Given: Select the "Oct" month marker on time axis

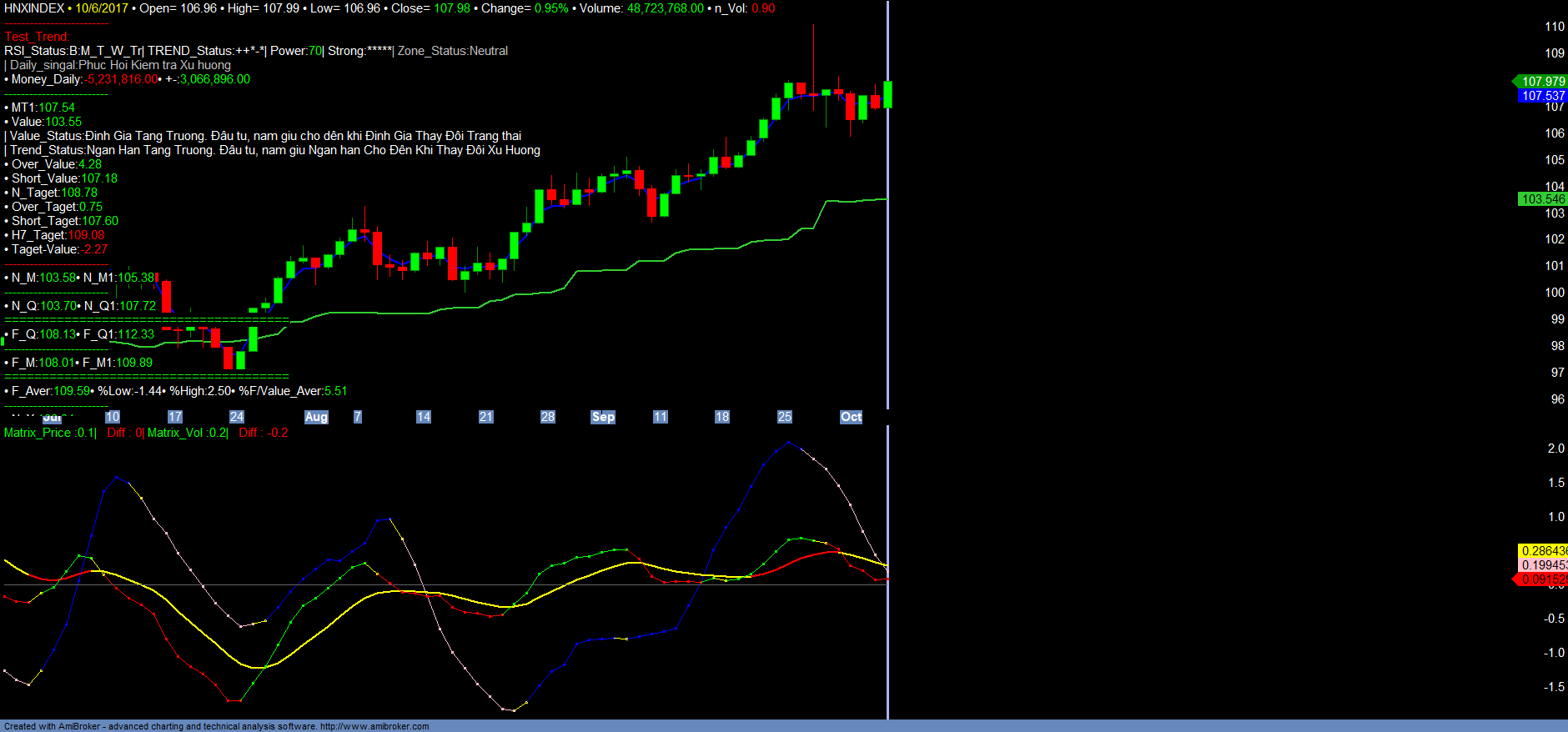Looking at the screenshot, I should click(851, 417).
